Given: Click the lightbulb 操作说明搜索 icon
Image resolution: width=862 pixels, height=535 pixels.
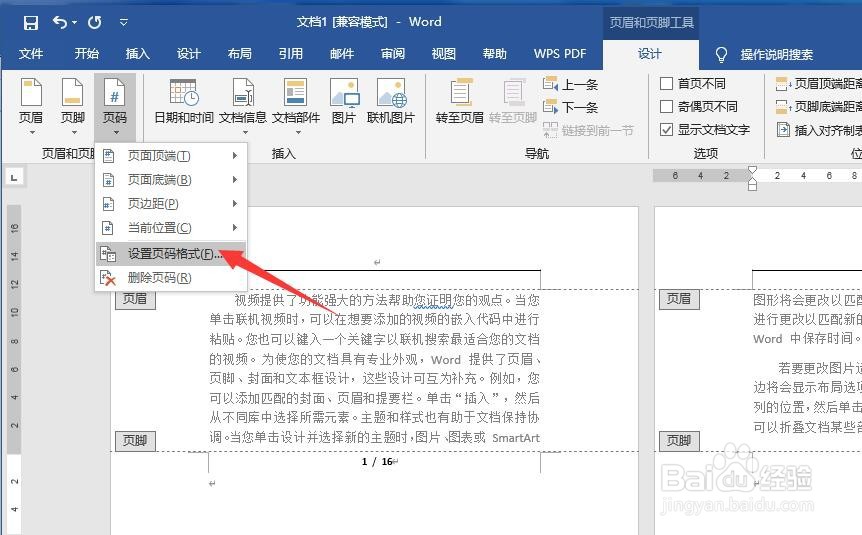Looking at the screenshot, I should 721,54.
